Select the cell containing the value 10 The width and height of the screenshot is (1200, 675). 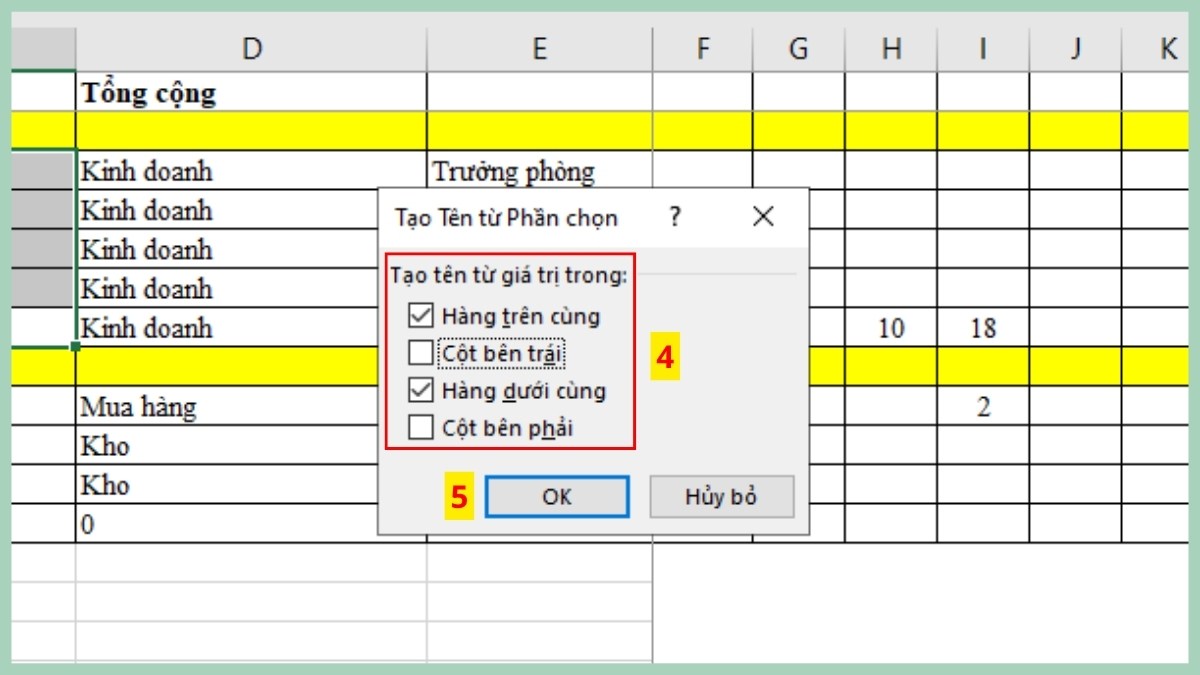[x=890, y=328]
